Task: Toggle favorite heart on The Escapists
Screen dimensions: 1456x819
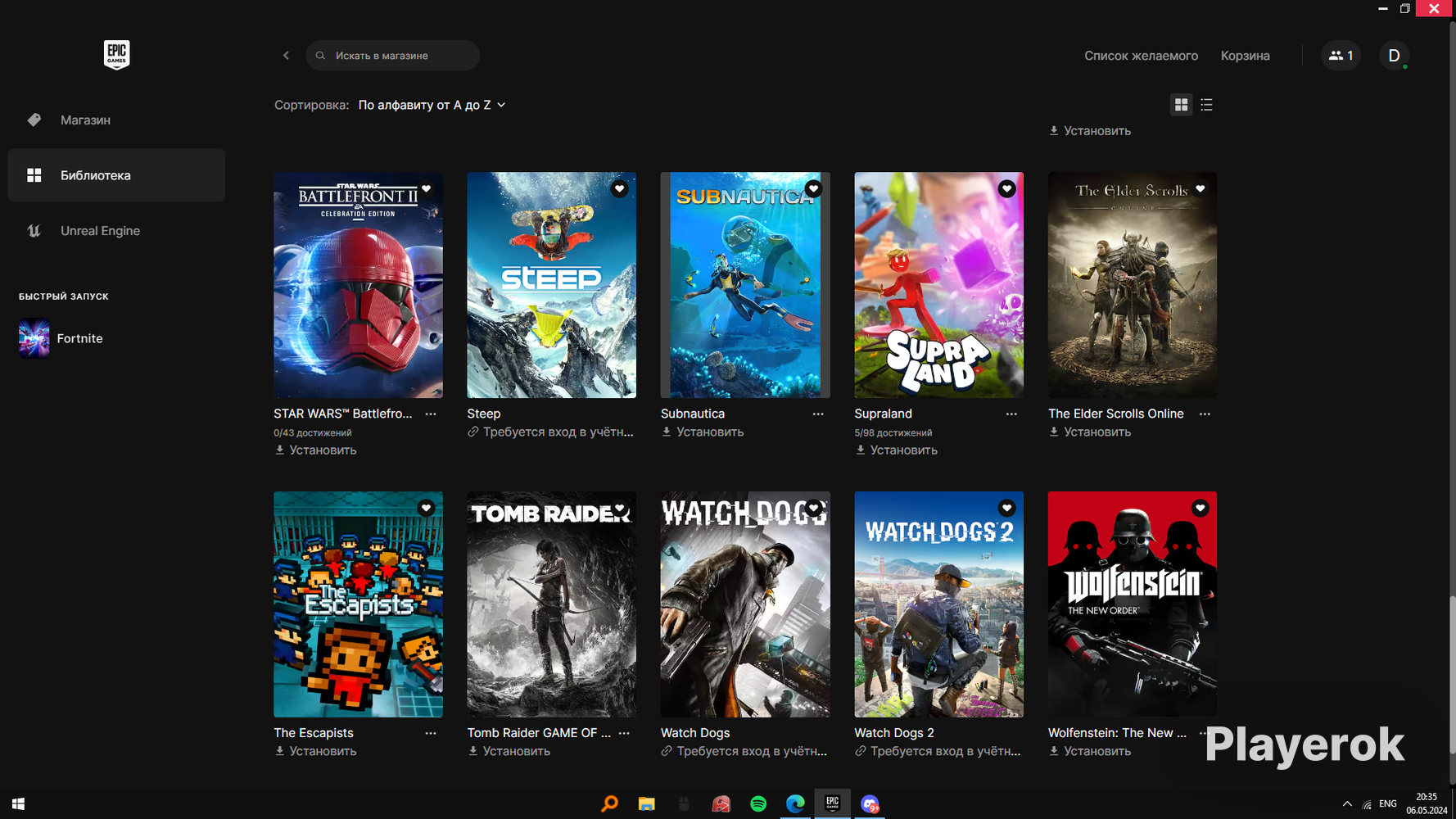Action: [426, 508]
